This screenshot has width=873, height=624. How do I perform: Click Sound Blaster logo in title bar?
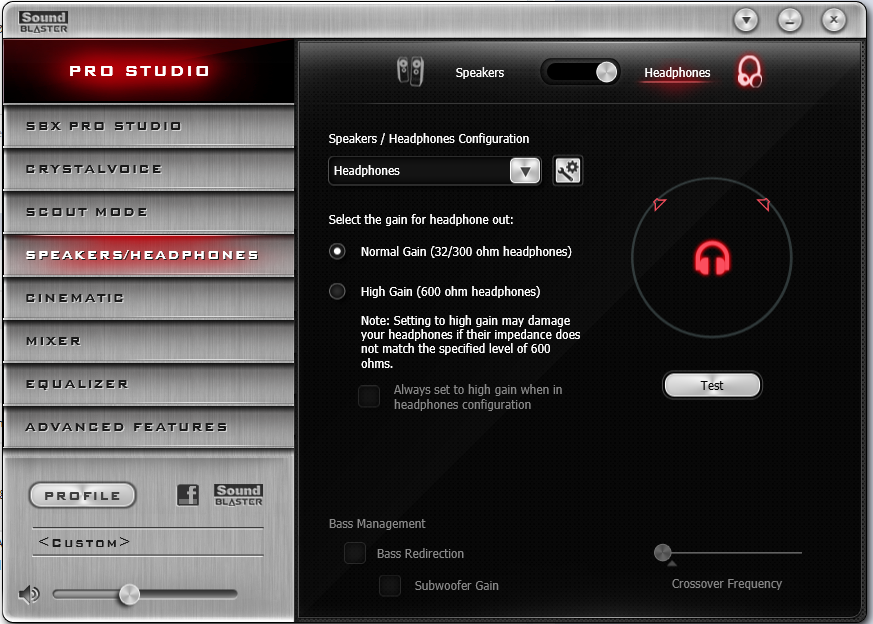(x=43, y=22)
